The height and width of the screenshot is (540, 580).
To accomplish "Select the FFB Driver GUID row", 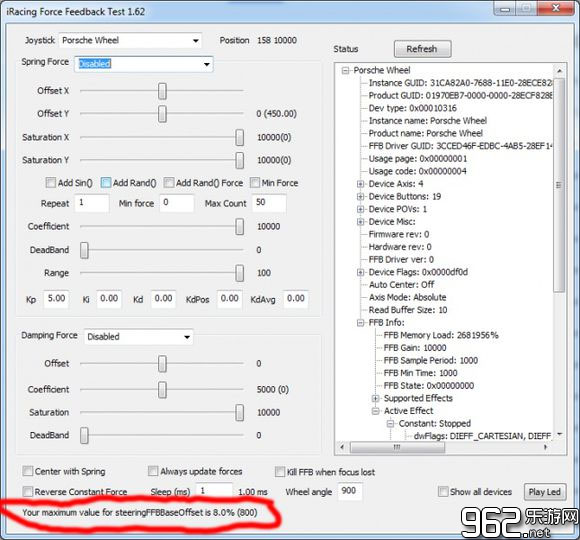I will point(461,146).
